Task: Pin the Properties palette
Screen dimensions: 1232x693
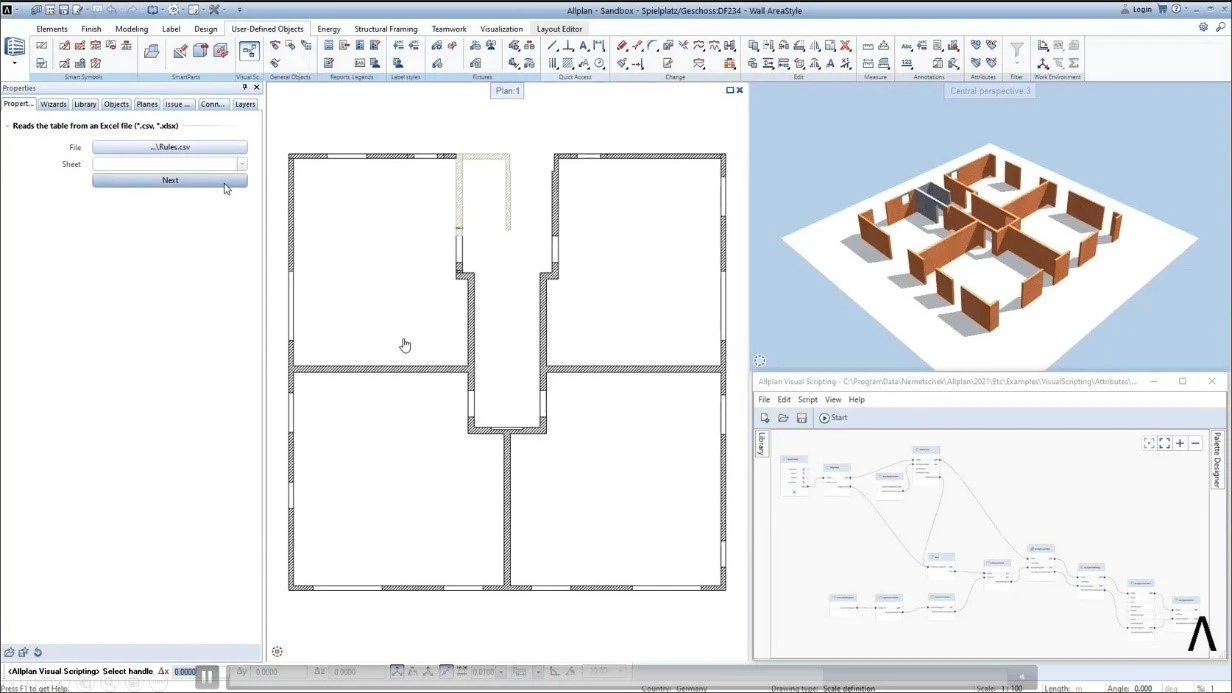Action: pos(245,88)
